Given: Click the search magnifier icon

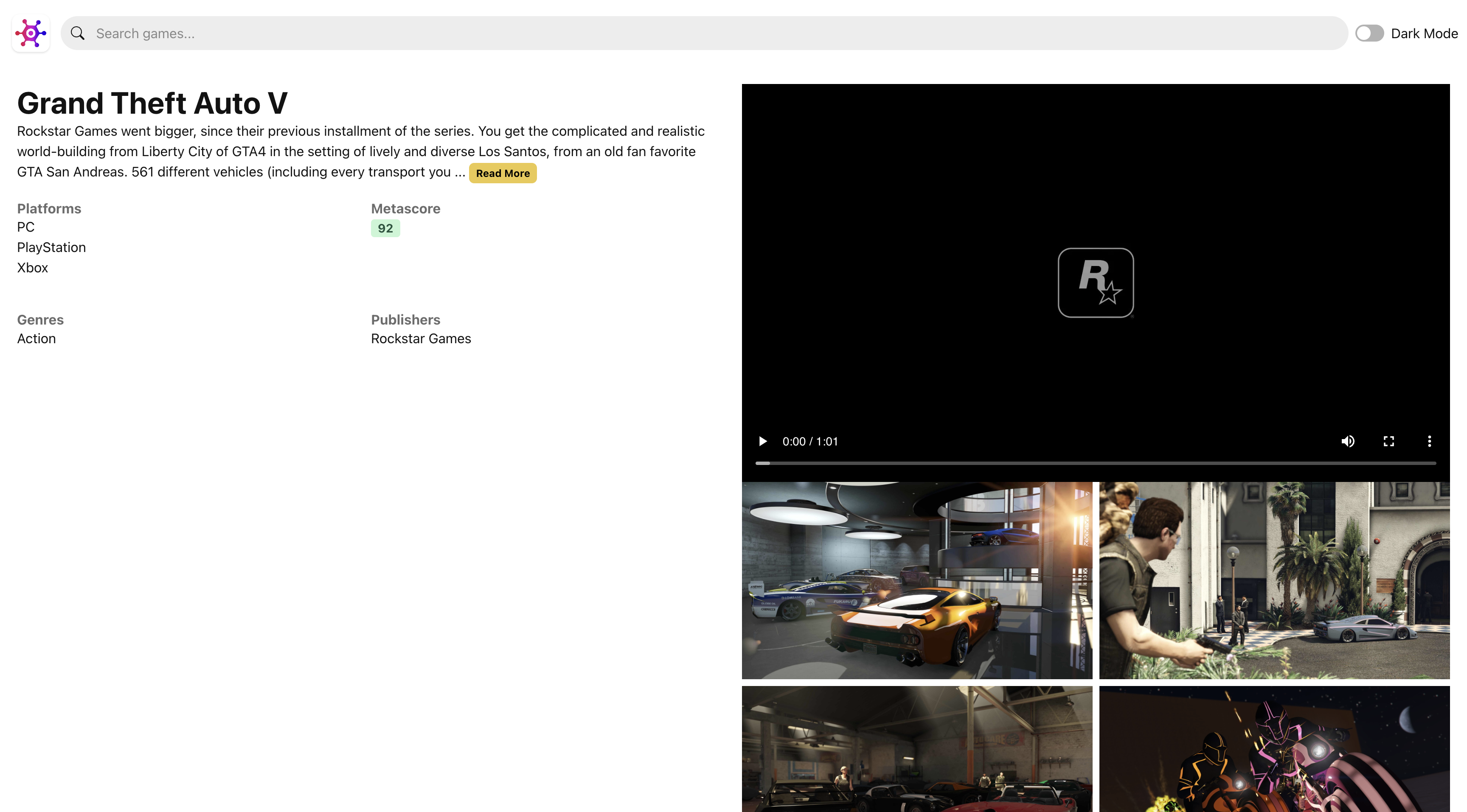Looking at the screenshot, I should click(78, 34).
